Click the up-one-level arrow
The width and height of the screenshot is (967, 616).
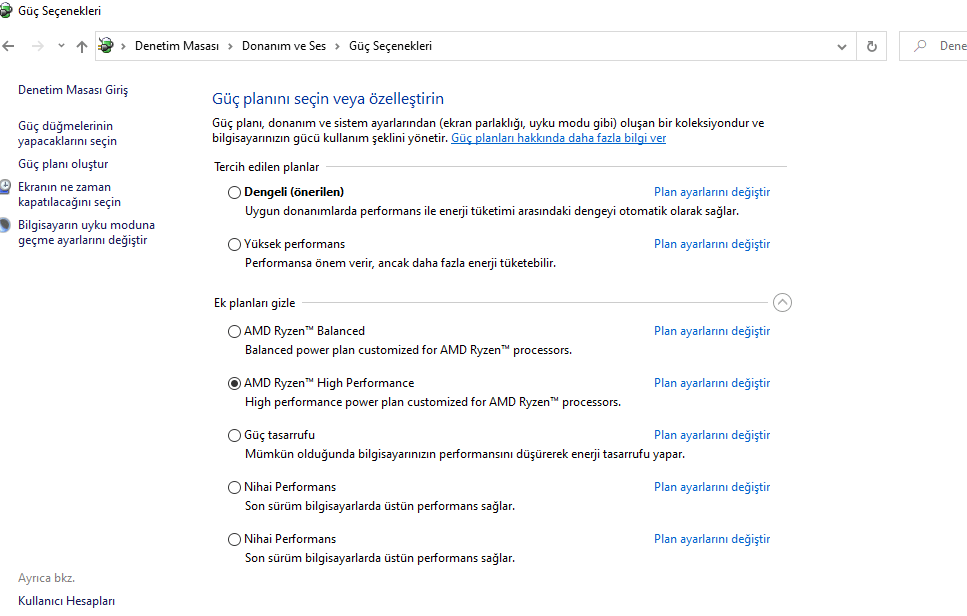[82, 46]
